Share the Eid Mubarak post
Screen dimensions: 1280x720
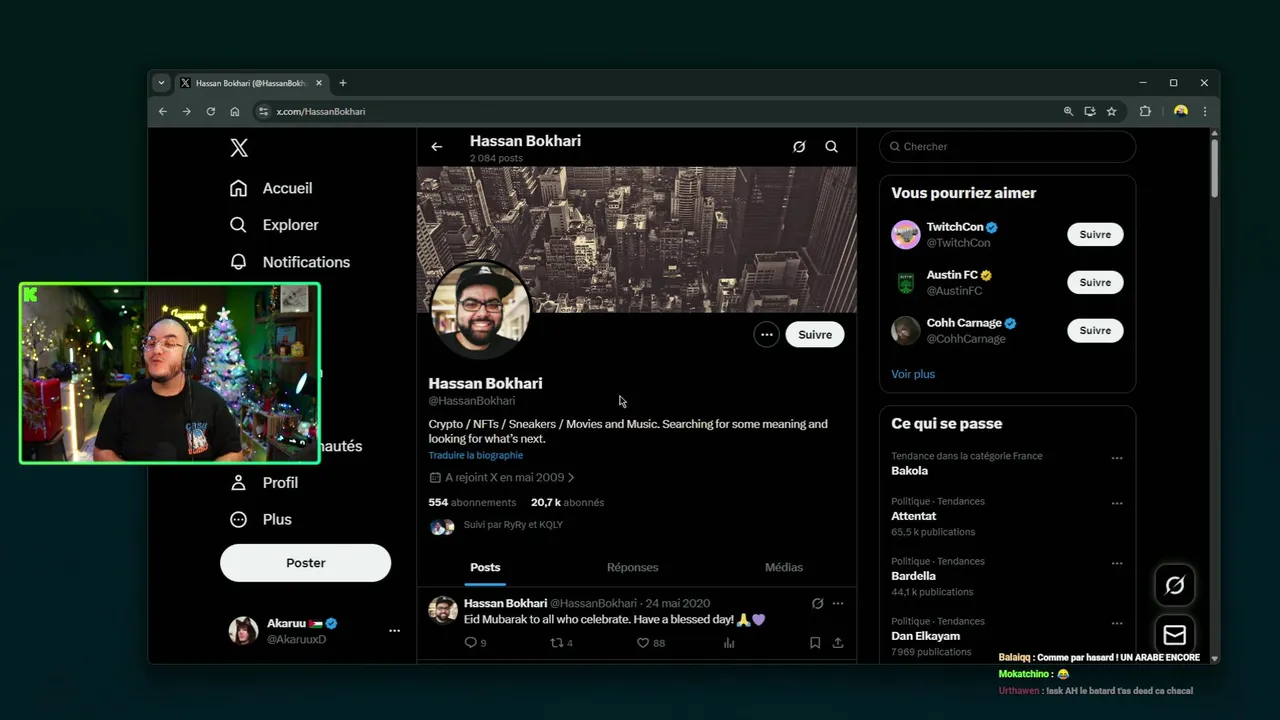point(838,643)
